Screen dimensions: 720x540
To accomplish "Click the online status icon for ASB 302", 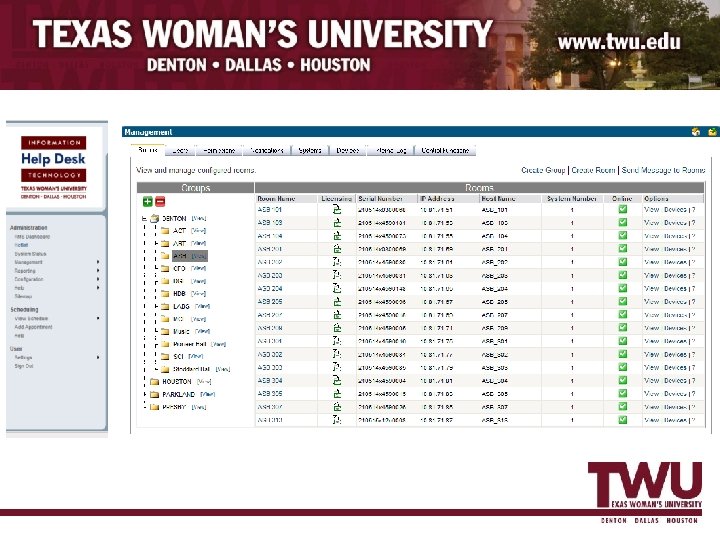I will pyautogui.click(x=623, y=354).
